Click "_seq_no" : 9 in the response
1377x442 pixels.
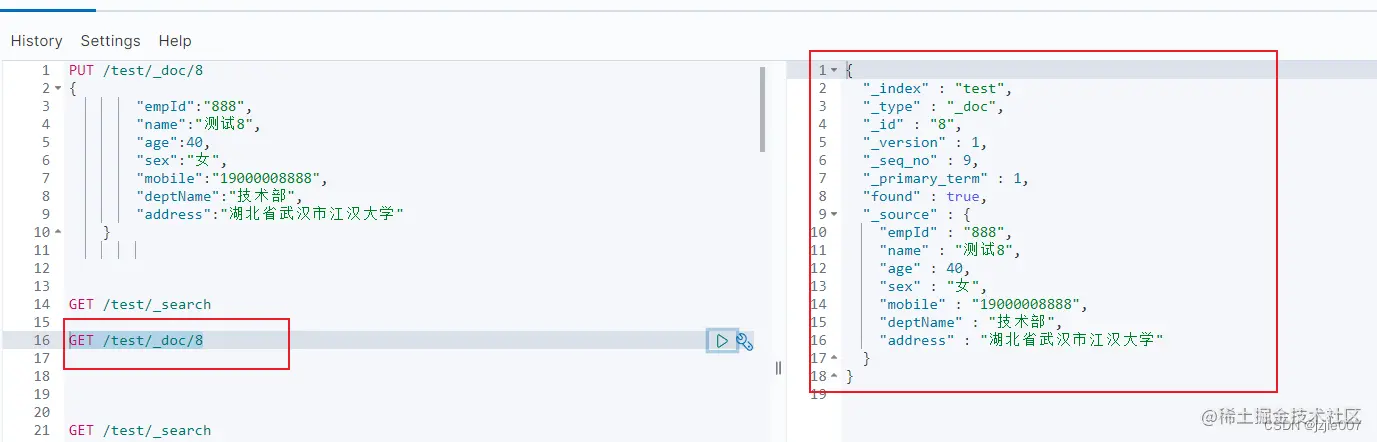[x=921, y=161]
